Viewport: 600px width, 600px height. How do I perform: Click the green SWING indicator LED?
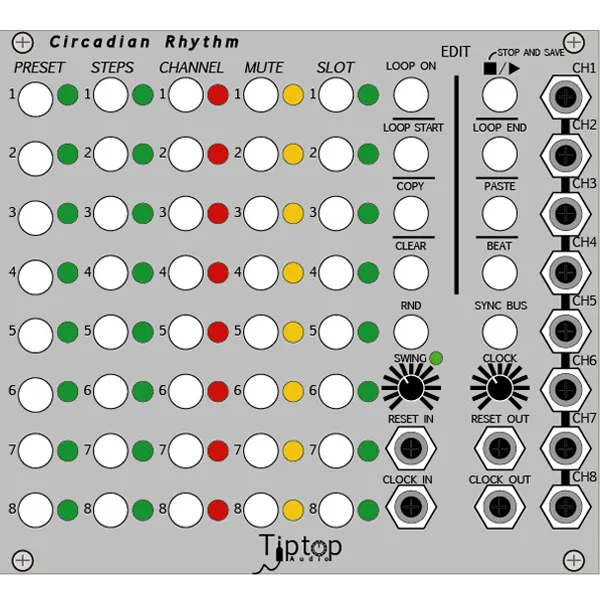[x=436, y=359]
